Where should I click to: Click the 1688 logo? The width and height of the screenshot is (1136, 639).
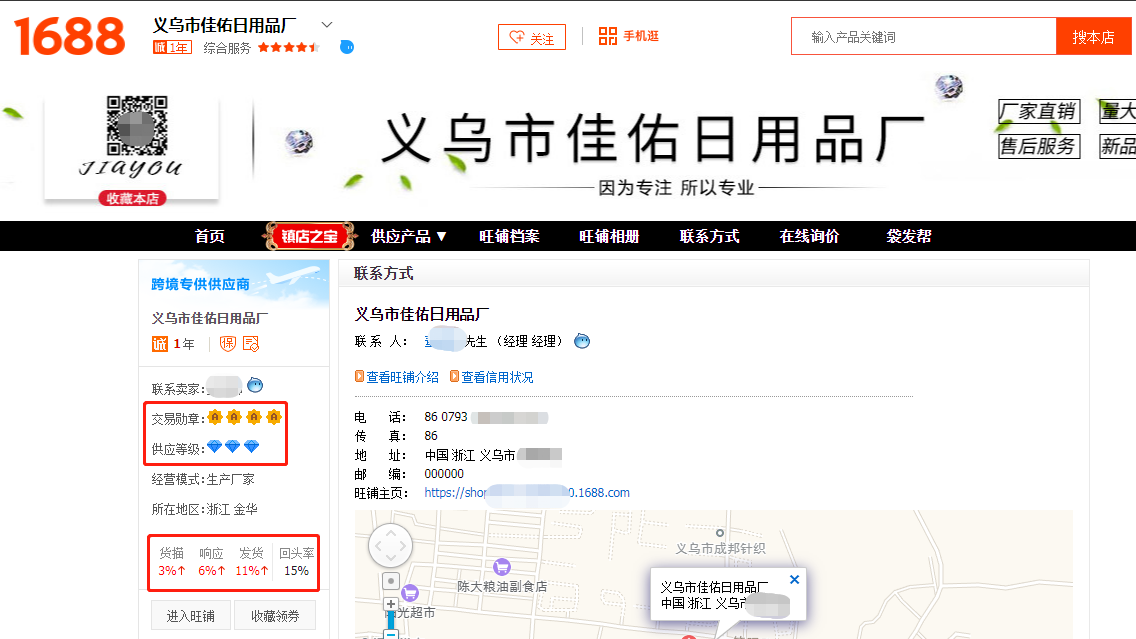[x=70, y=36]
